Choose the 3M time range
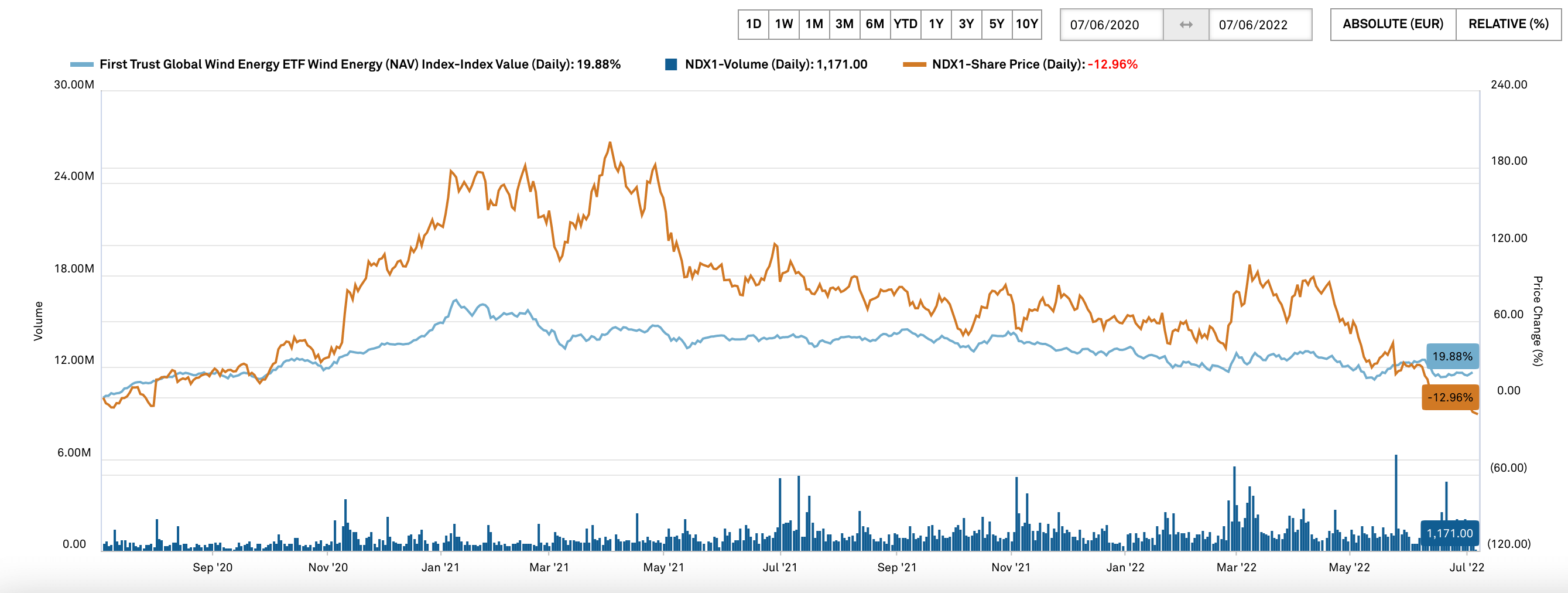This screenshot has width=1568, height=593. [844, 25]
